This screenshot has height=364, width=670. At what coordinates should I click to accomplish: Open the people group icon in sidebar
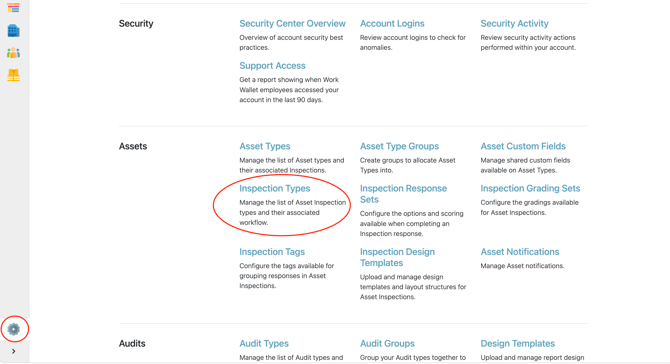click(13, 53)
